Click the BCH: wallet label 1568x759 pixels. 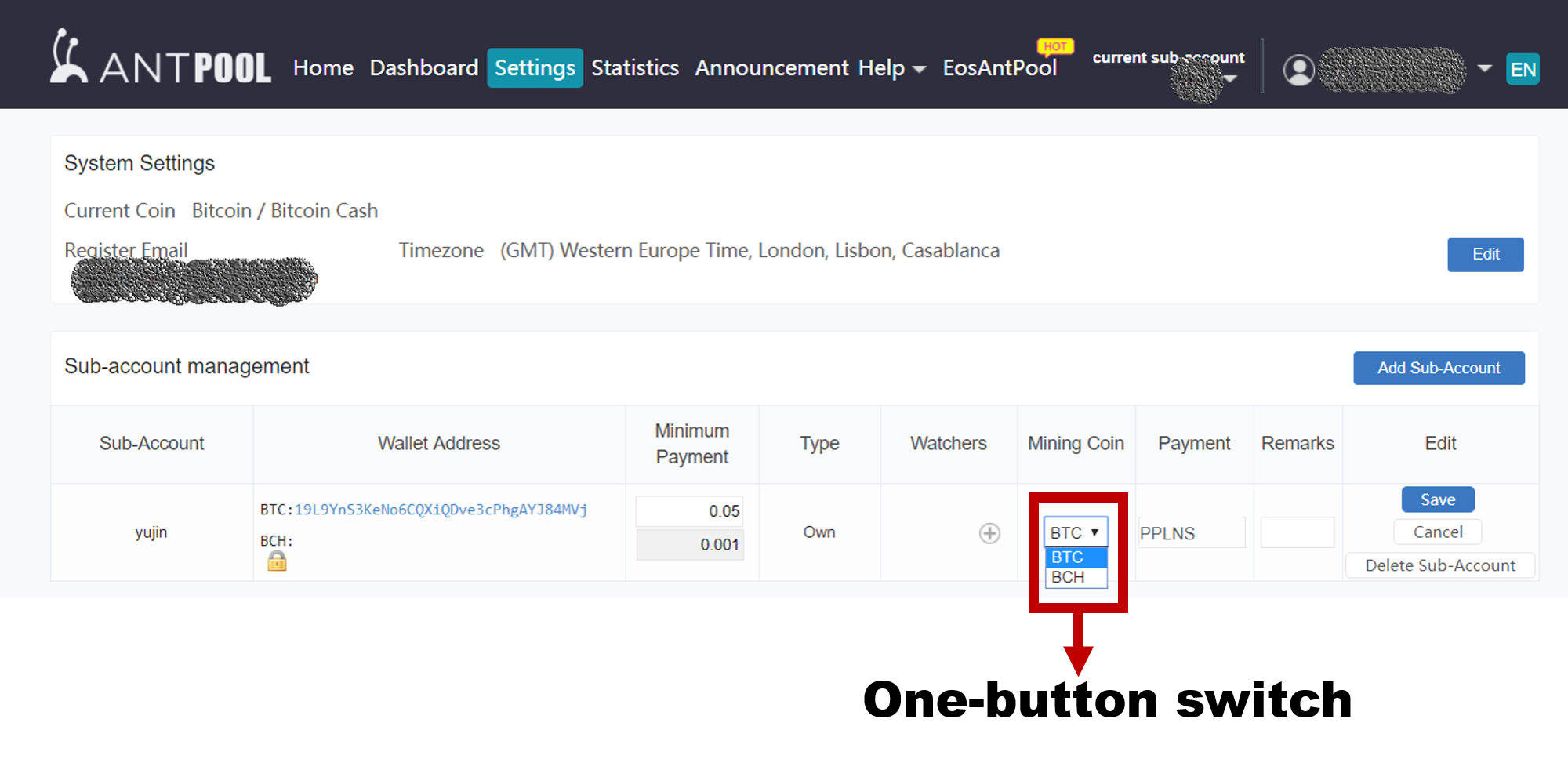pos(276,541)
